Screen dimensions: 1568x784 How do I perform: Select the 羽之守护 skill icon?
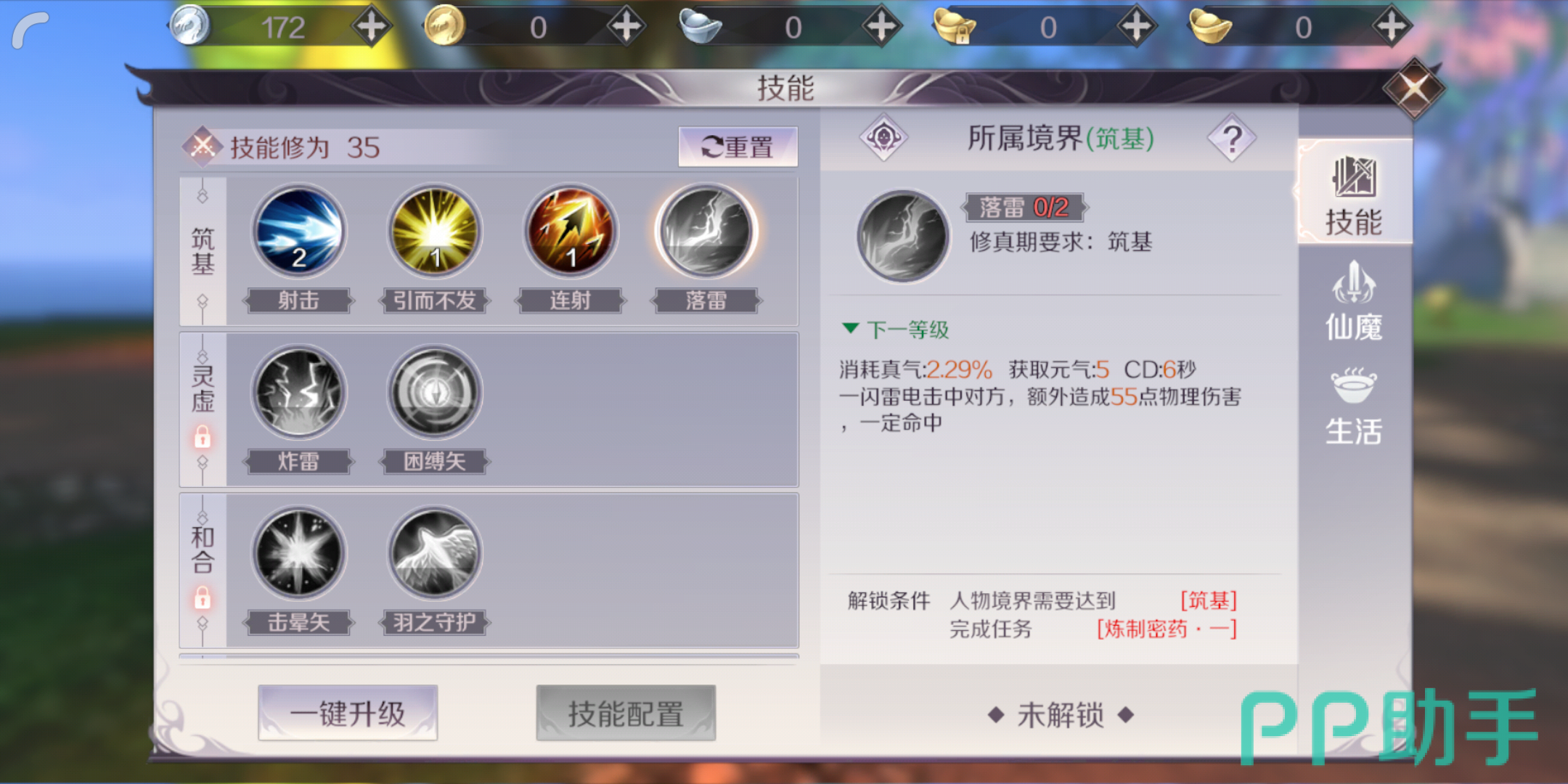(434, 554)
